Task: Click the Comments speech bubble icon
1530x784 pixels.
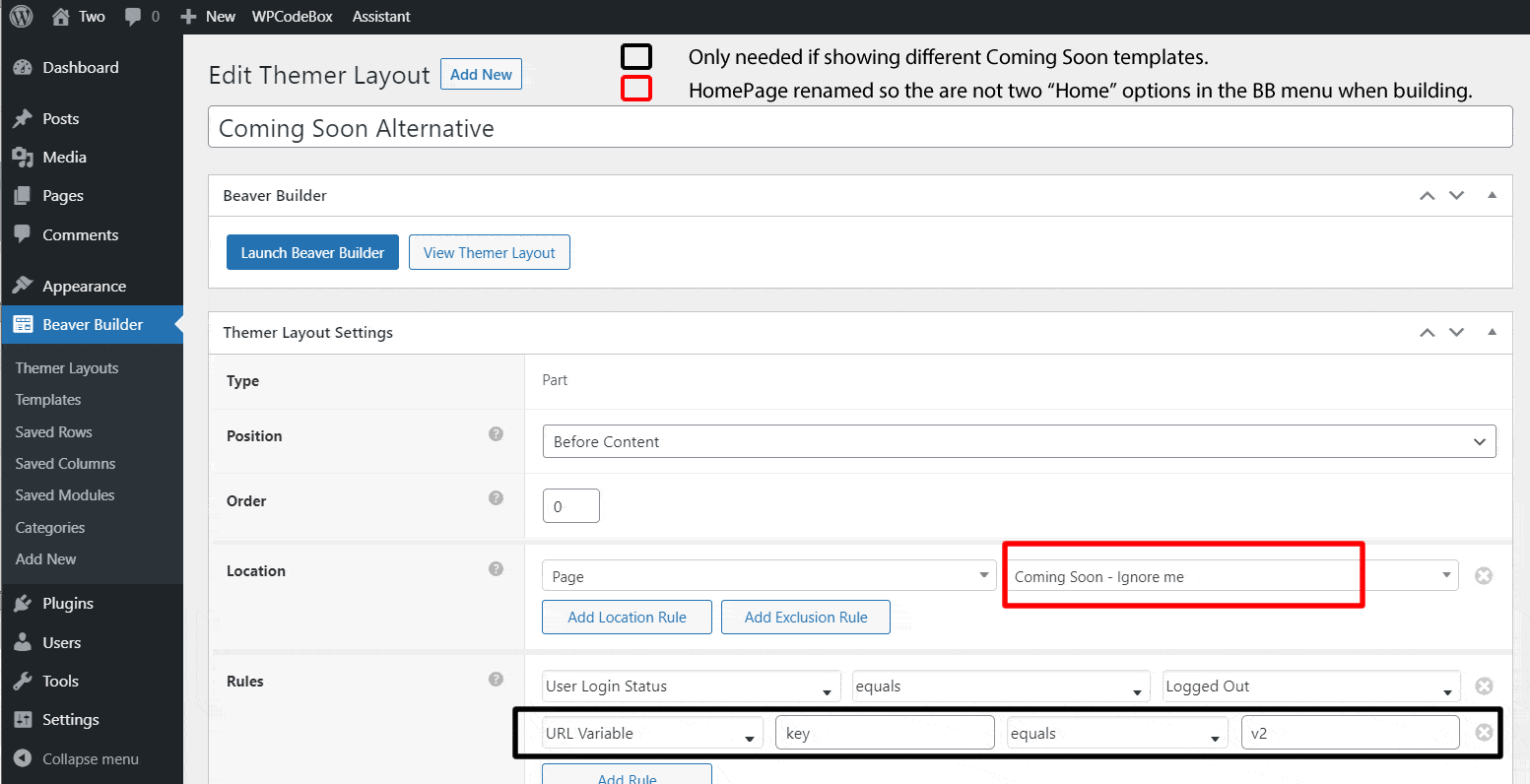Action: (22, 234)
